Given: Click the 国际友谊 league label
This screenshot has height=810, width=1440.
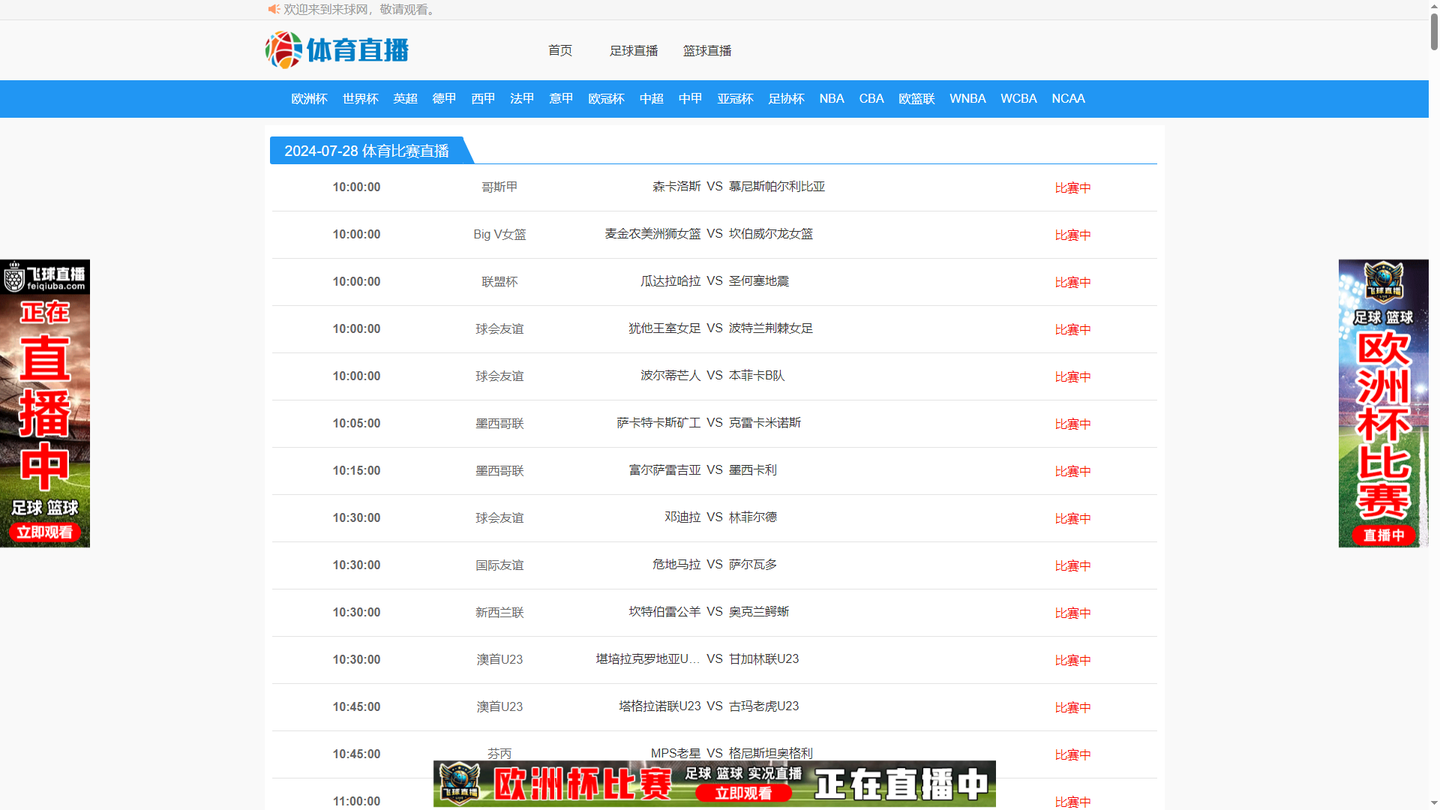Looking at the screenshot, I should (499, 565).
